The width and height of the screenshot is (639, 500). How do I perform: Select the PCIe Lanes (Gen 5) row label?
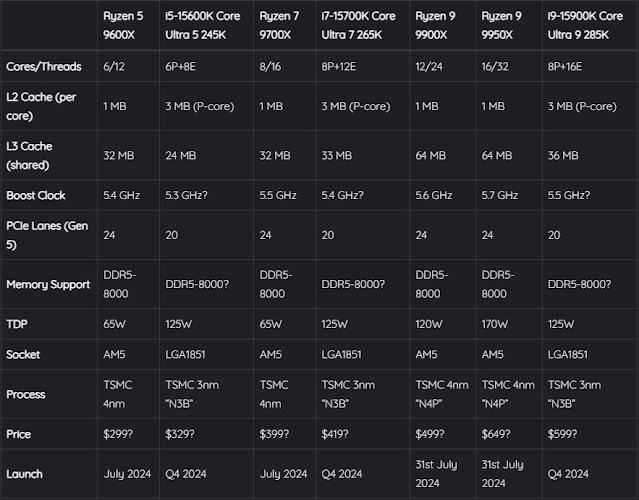pyautogui.click(x=47, y=235)
